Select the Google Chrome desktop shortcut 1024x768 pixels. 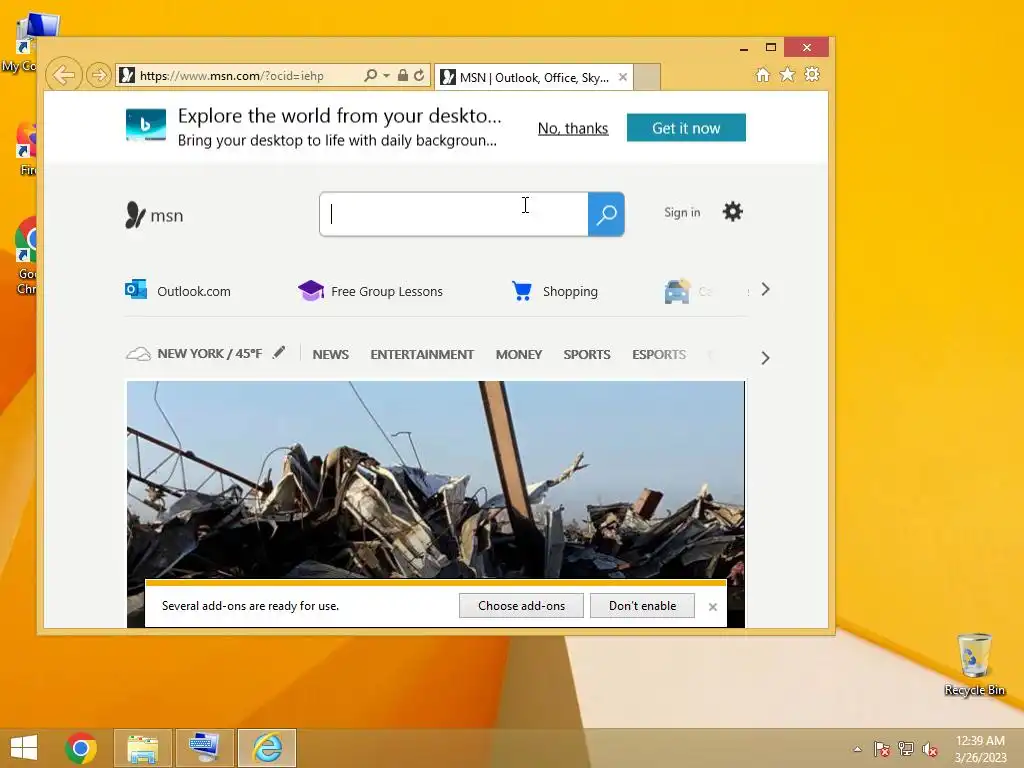pyautogui.click(x=26, y=255)
